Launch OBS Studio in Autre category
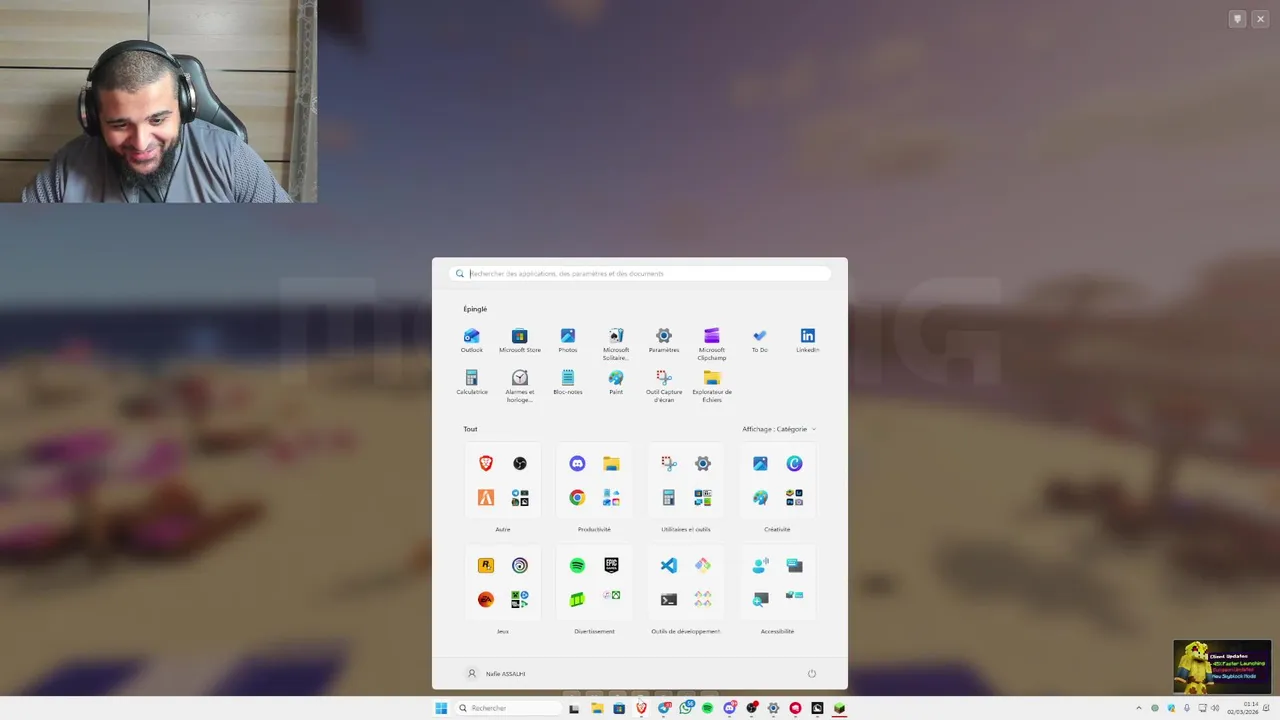 click(520, 463)
